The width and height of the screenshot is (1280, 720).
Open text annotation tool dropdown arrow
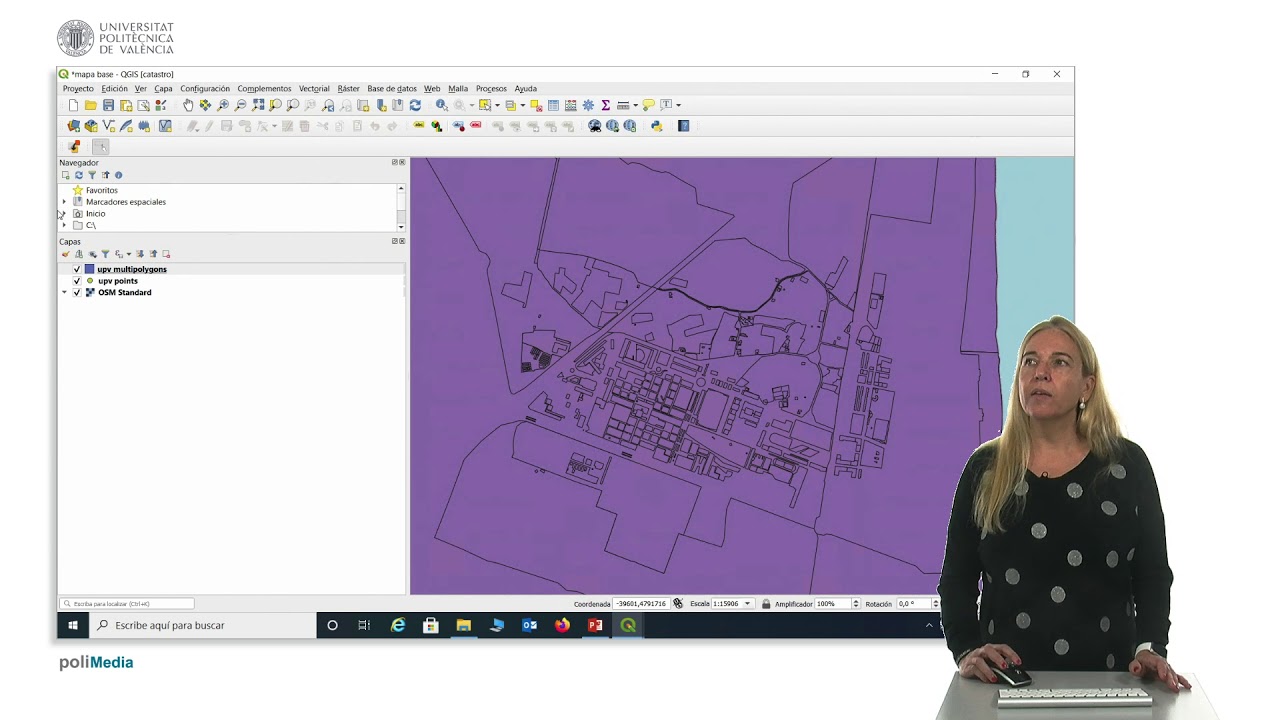point(678,105)
